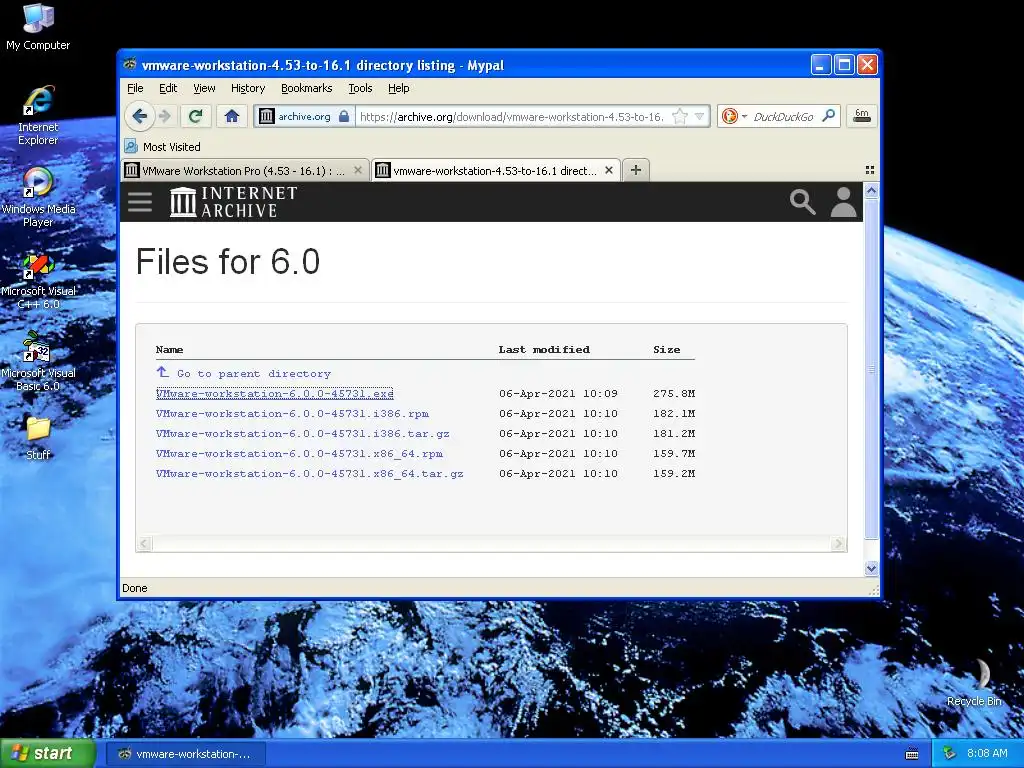Click the Internet Archive logo
The width and height of the screenshot is (1024, 768).
pos(233,202)
